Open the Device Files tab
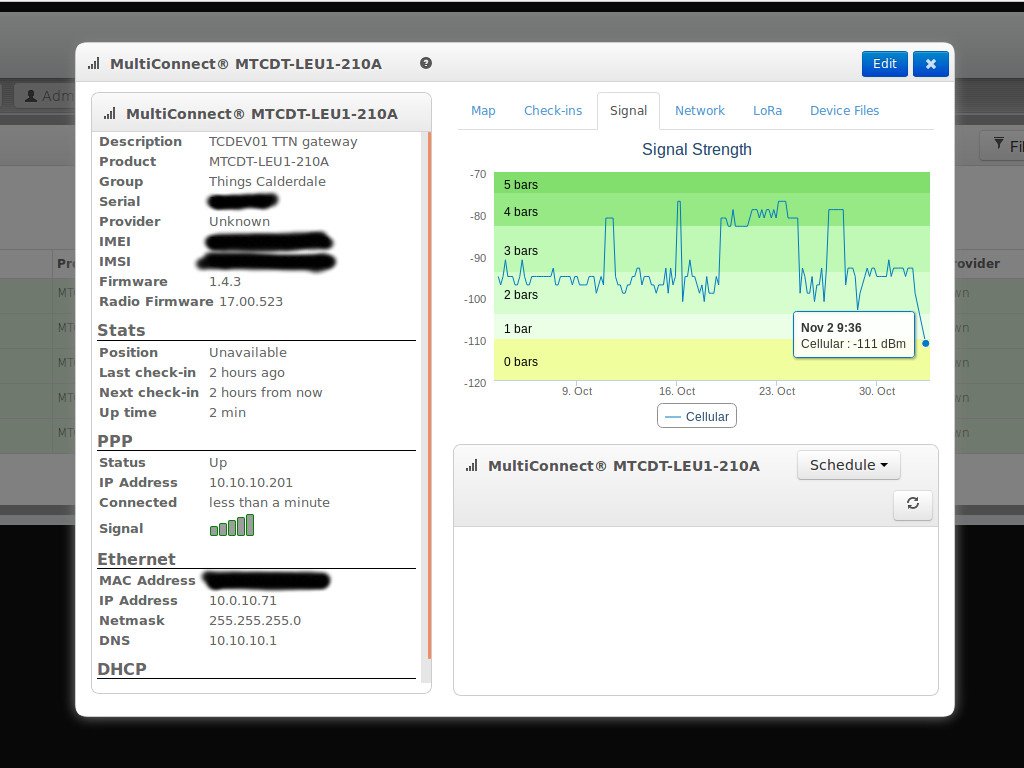 tap(844, 110)
